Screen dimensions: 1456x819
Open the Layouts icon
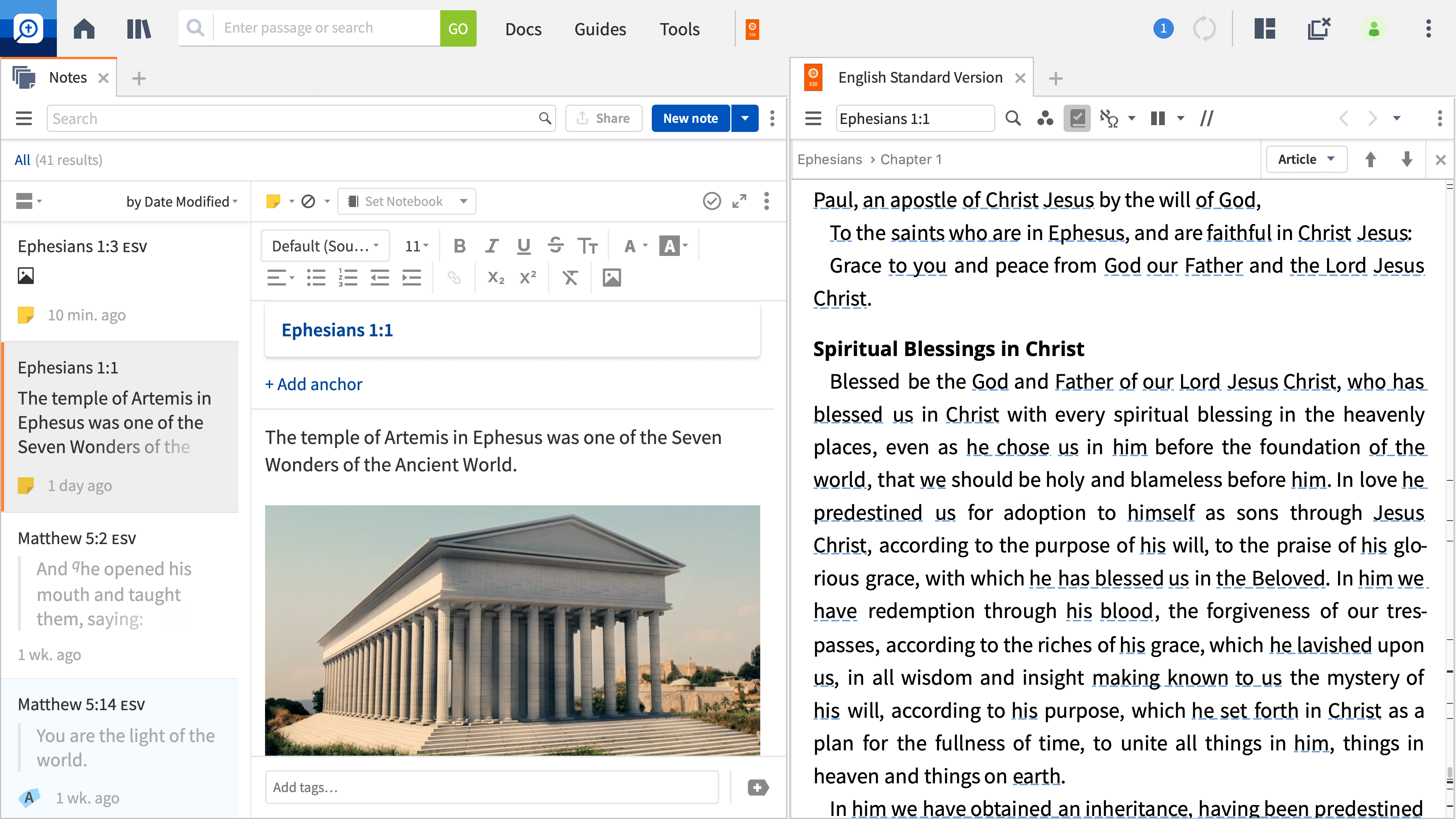pyautogui.click(x=1265, y=28)
